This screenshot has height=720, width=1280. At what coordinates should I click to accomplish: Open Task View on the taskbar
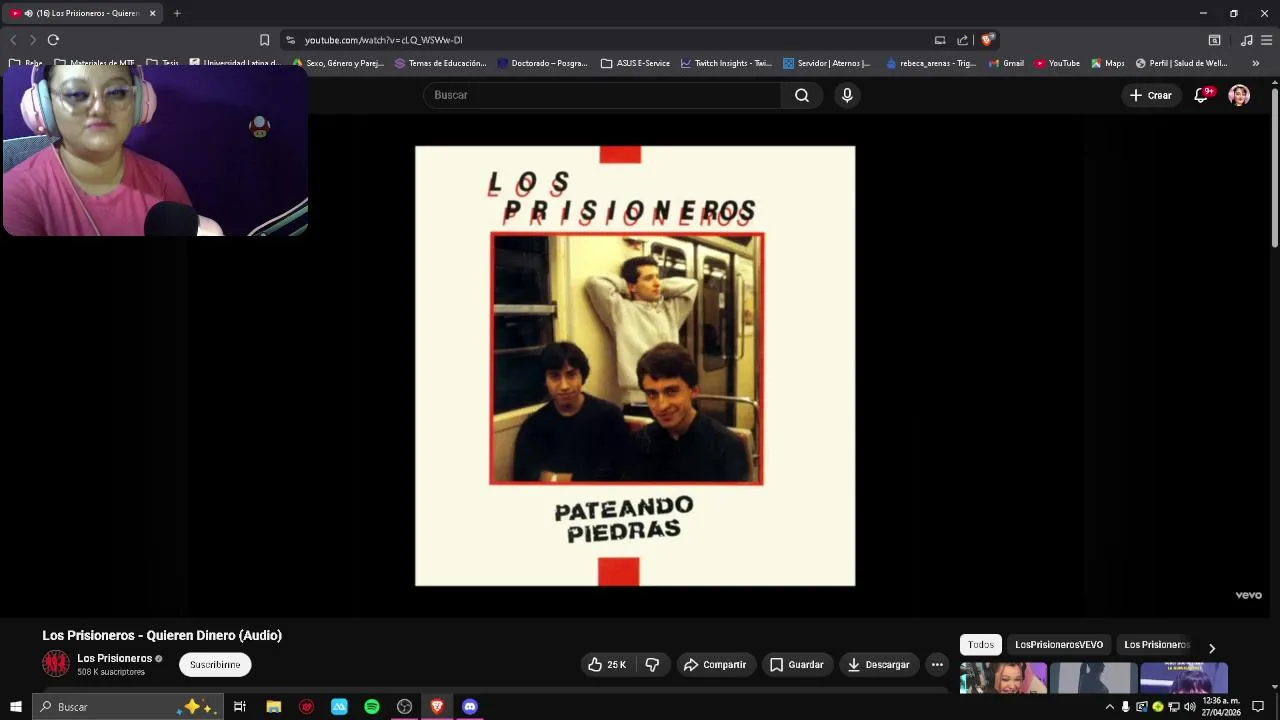240,707
